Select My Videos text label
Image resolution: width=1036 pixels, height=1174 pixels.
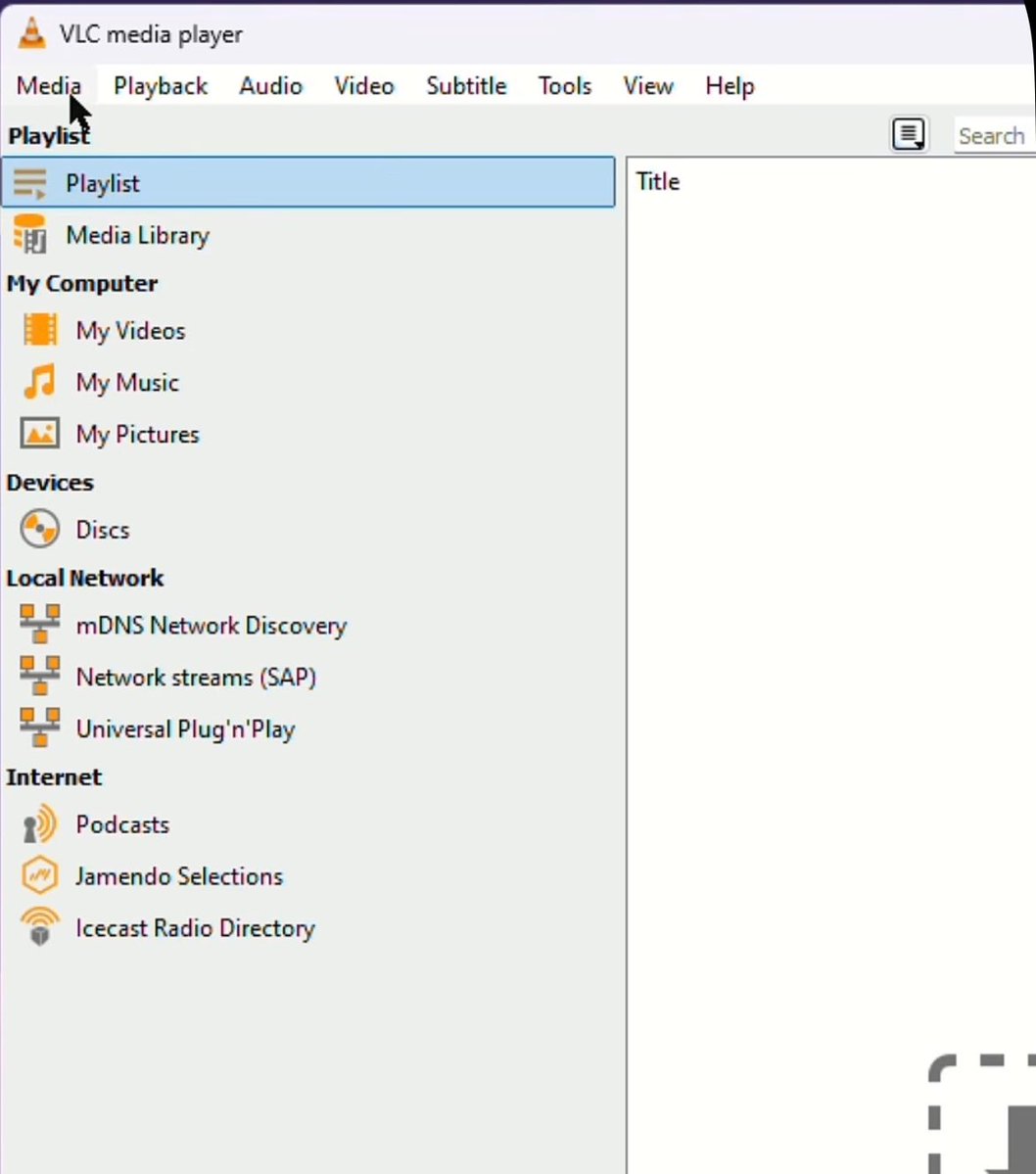130,332
